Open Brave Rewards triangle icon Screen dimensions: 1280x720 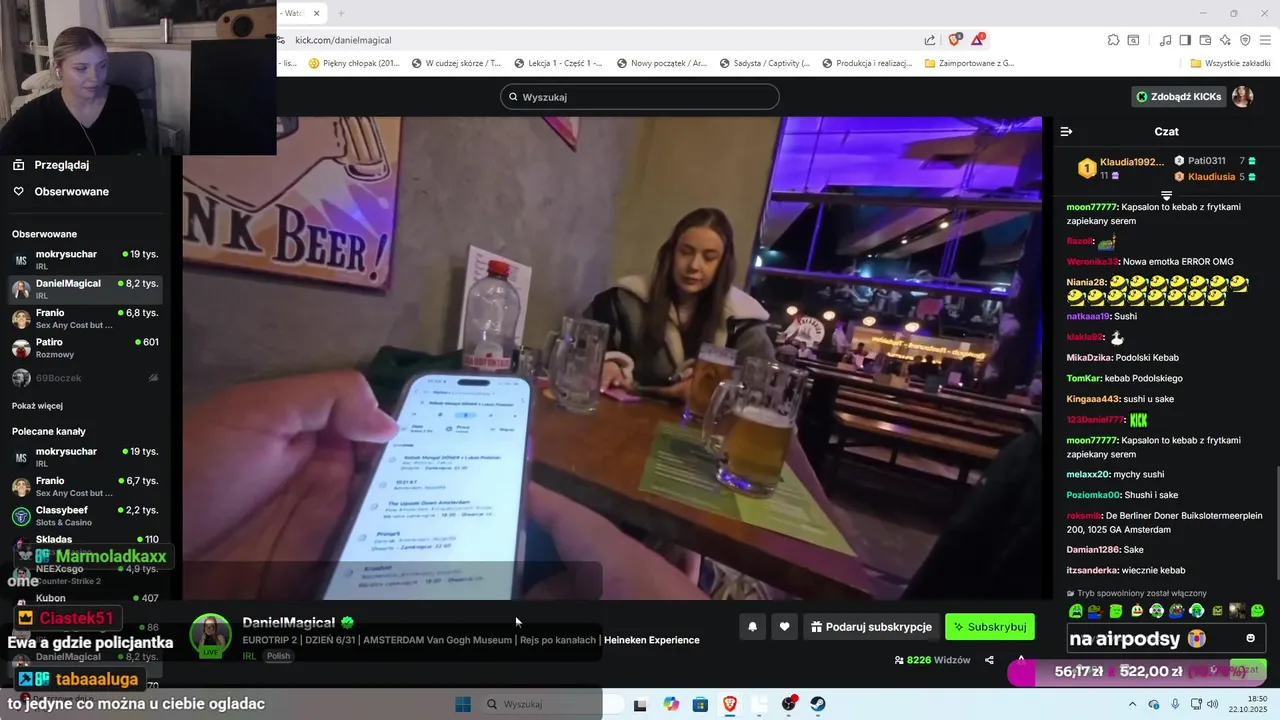tap(977, 40)
